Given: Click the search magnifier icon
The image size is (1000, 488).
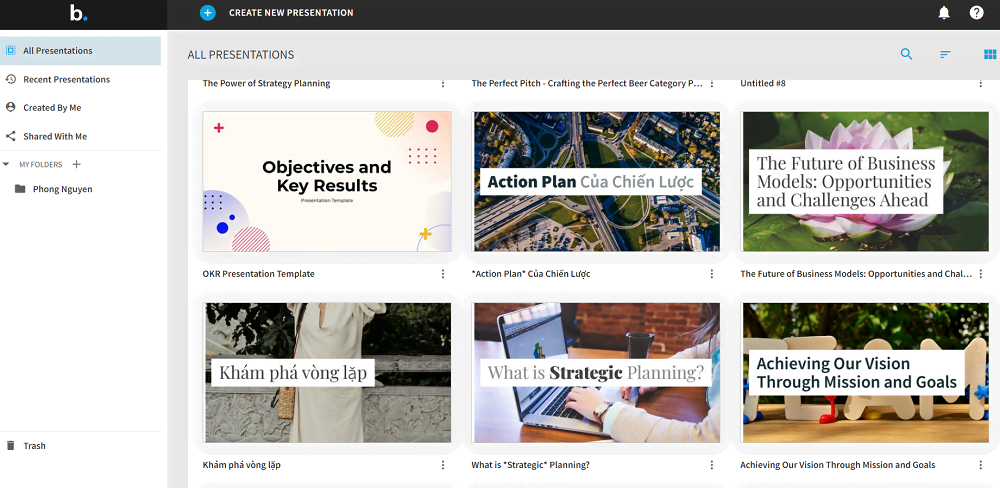Looking at the screenshot, I should (906, 54).
